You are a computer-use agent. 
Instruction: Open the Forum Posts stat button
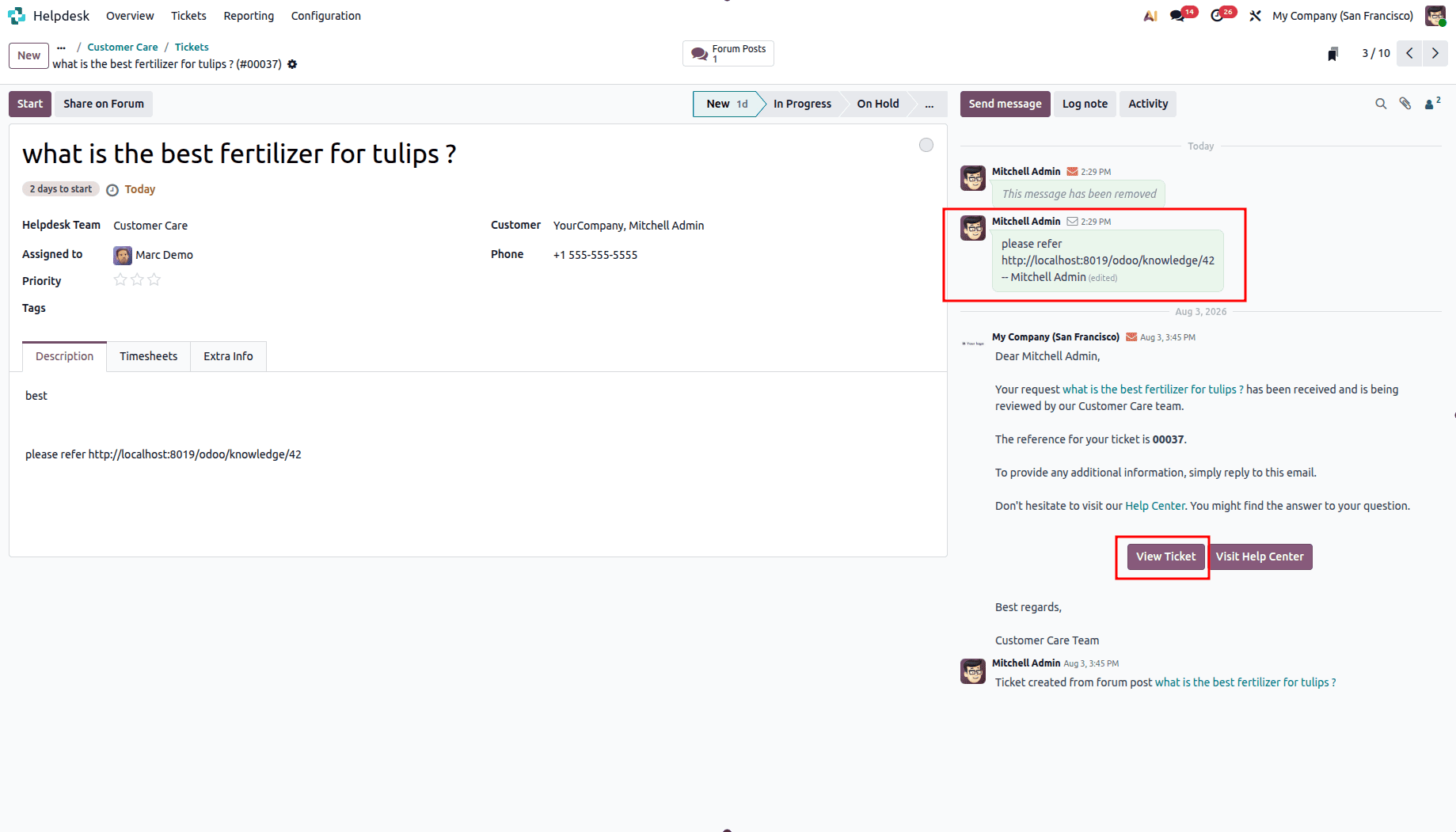728,54
